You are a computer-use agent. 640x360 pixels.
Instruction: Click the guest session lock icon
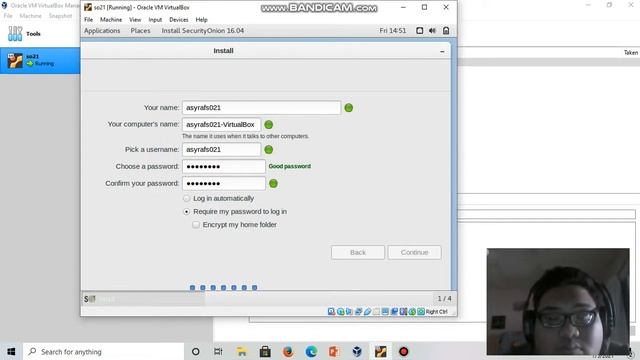pyautogui.click(x=446, y=31)
